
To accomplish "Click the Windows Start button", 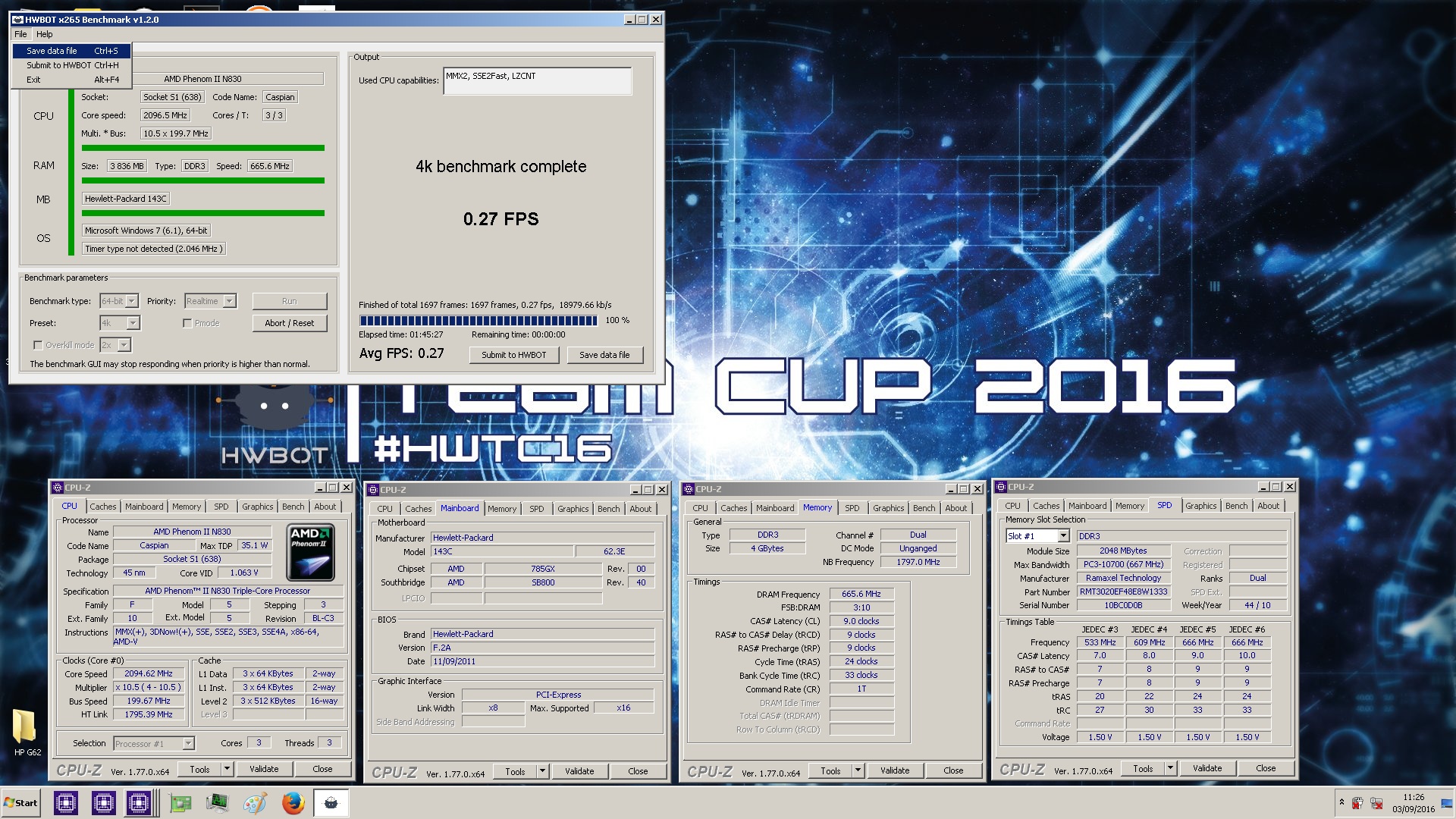I will click(x=21, y=803).
